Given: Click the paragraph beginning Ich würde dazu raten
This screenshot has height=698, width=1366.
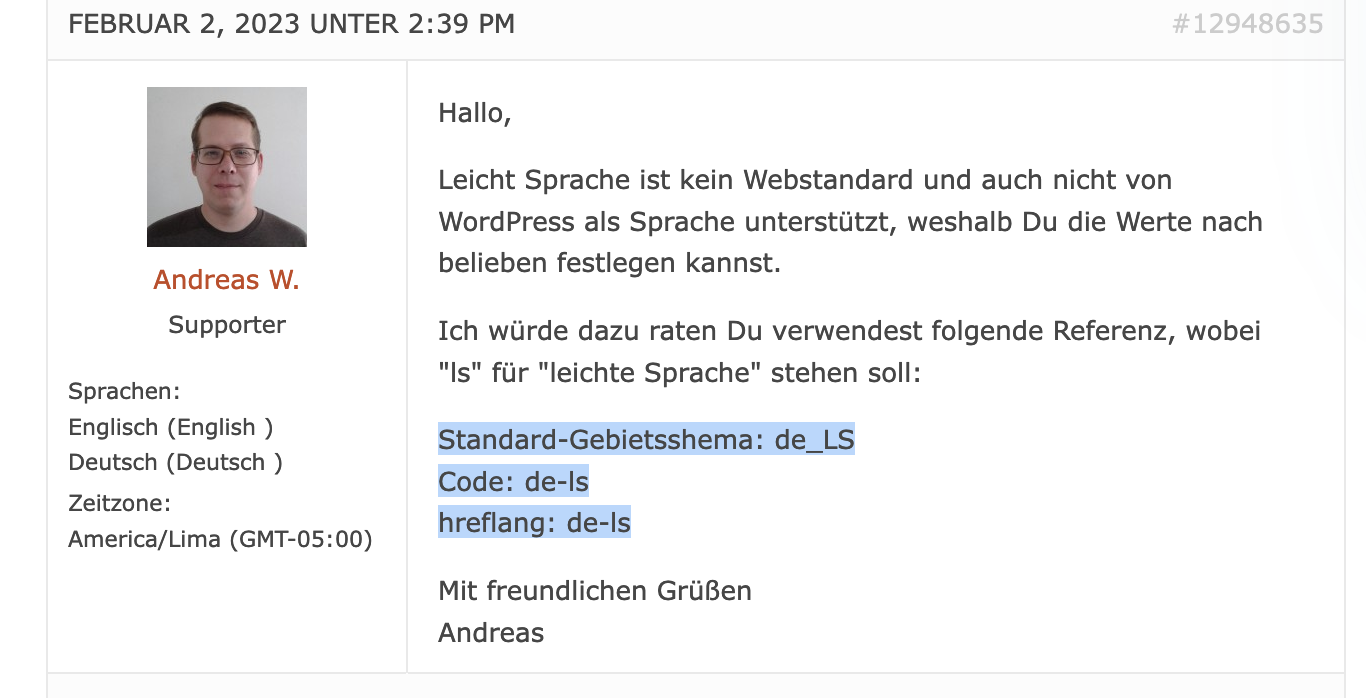Looking at the screenshot, I should click(849, 352).
